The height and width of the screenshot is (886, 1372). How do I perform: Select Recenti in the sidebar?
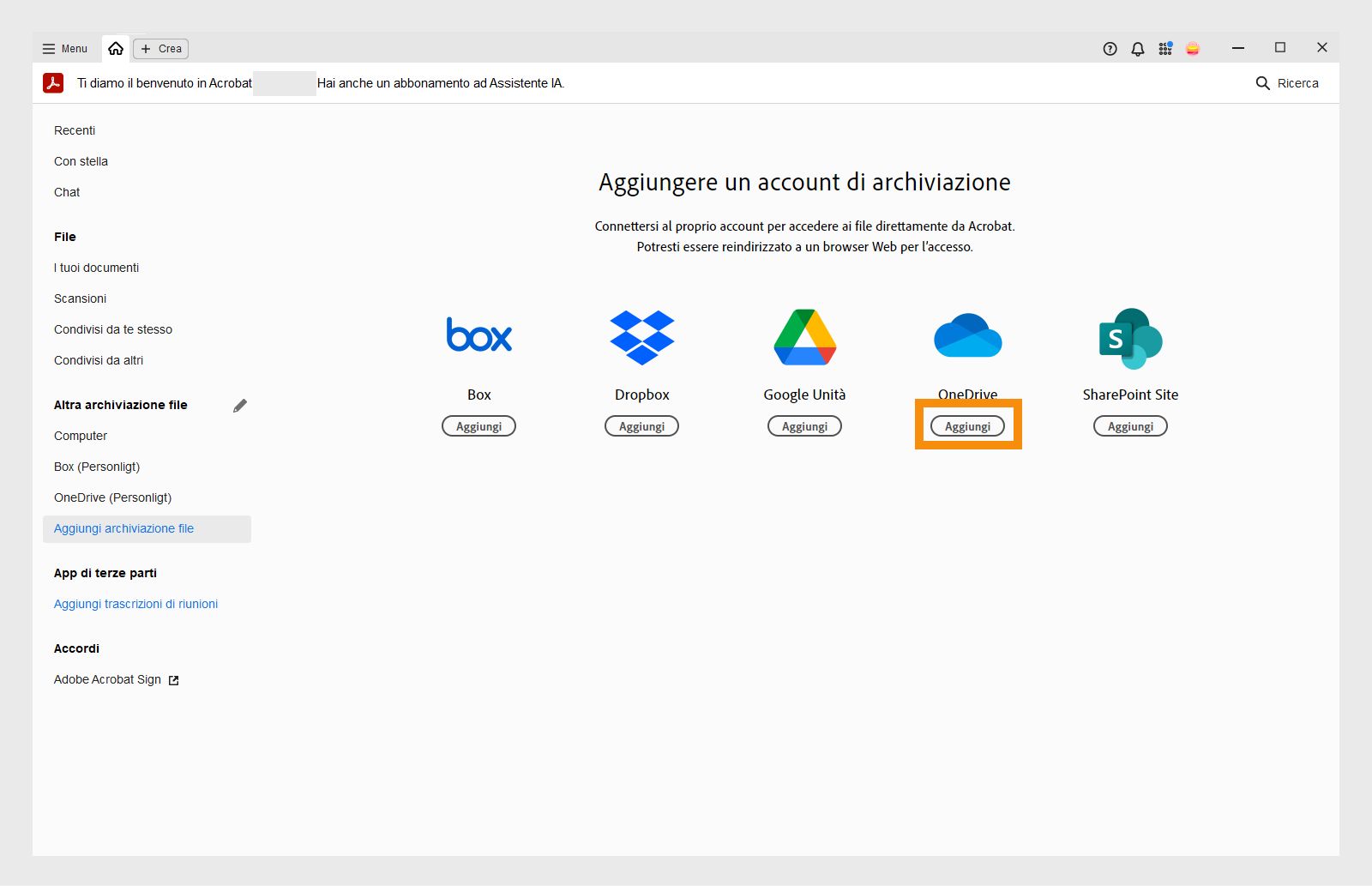tap(75, 130)
